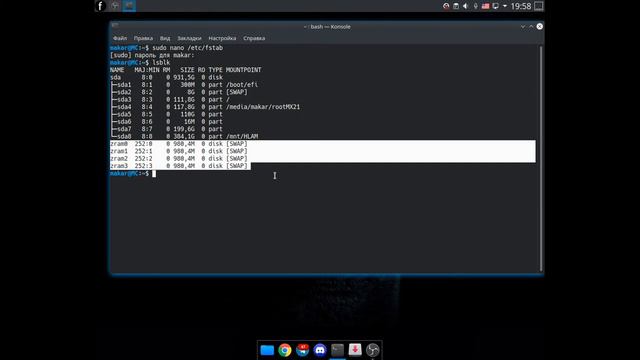The image size is (640, 360).
Task: Open the downloader app with red arrow
Action: [x=355, y=350]
